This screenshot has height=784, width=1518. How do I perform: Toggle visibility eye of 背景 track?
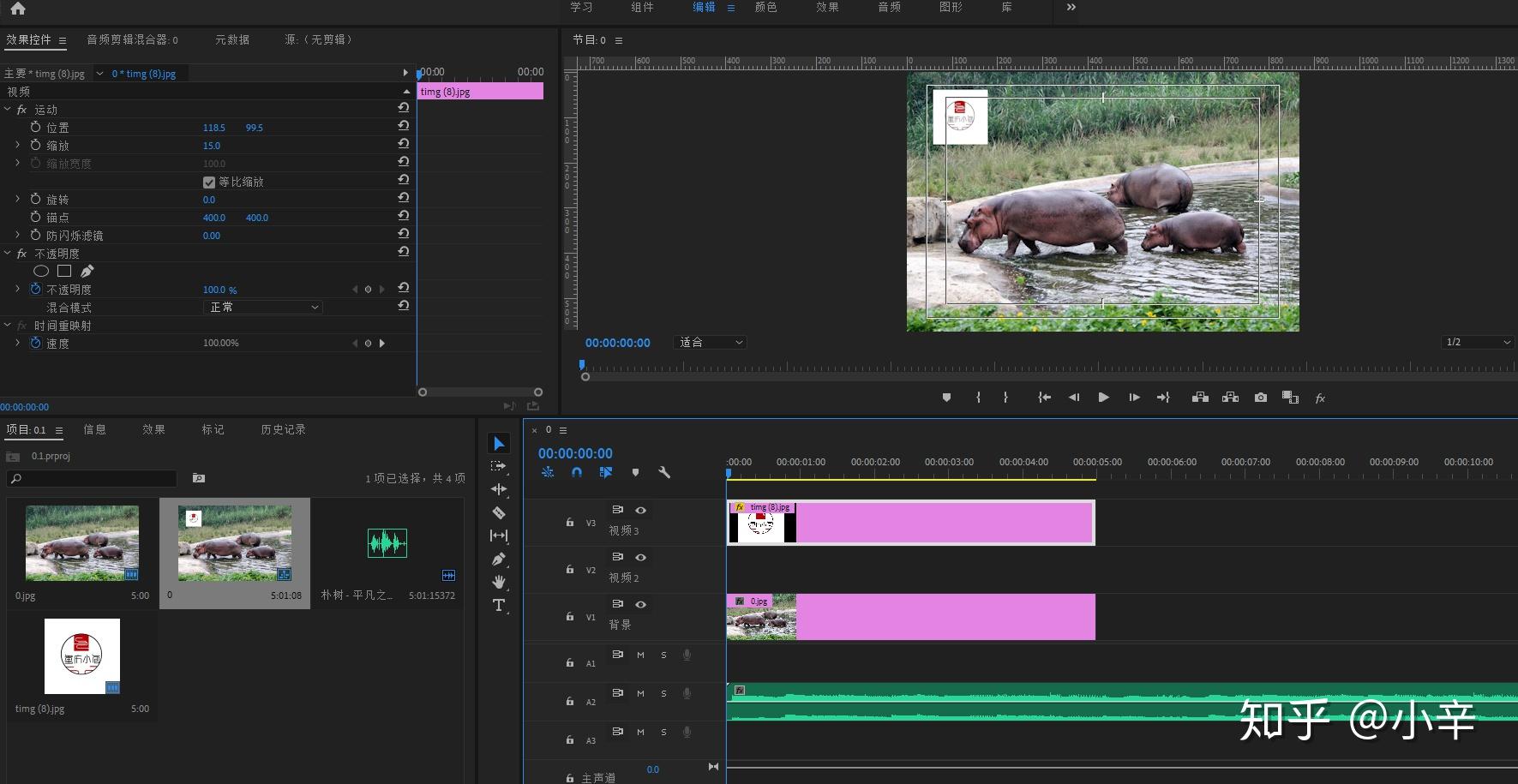(x=640, y=605)
